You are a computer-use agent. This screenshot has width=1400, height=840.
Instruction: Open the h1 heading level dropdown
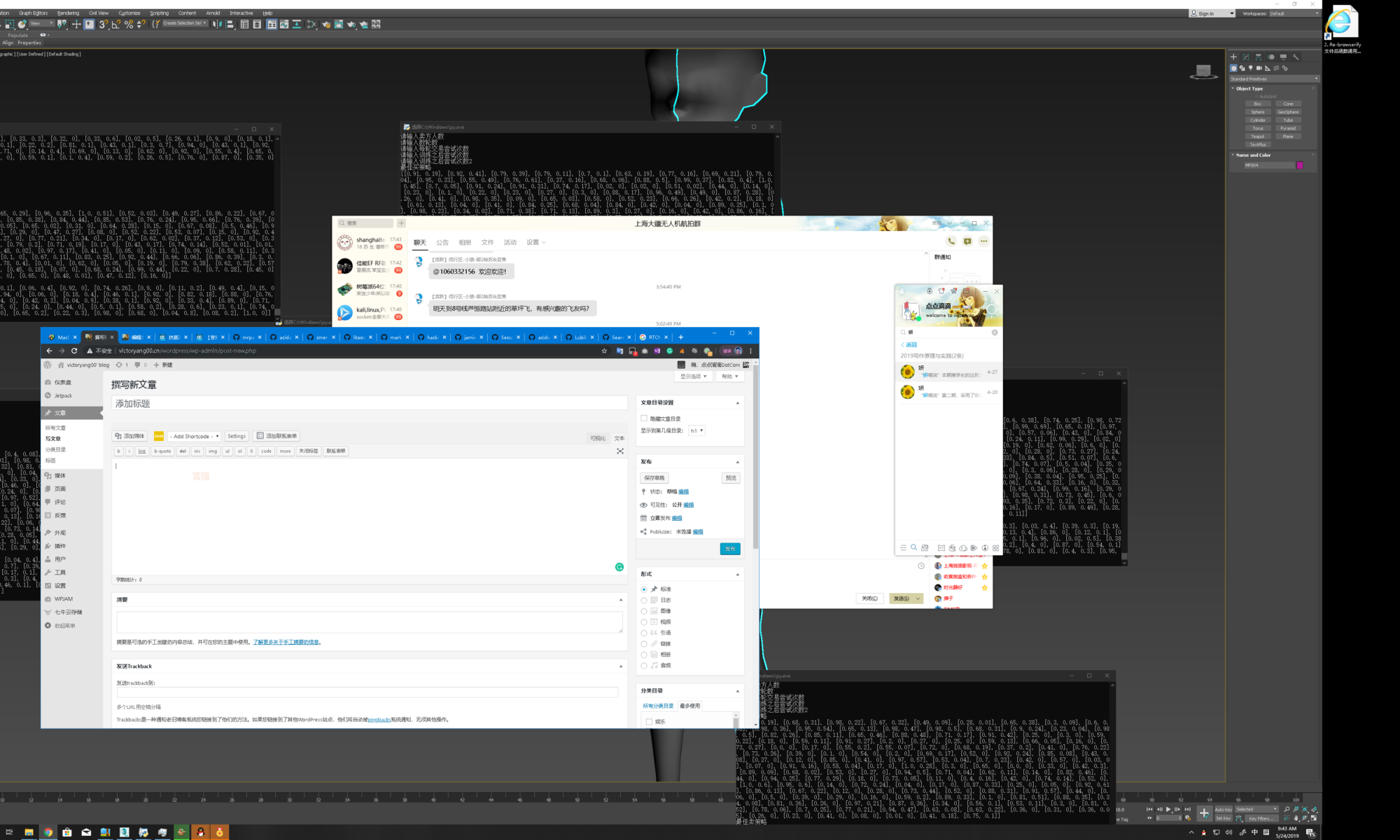697,430
